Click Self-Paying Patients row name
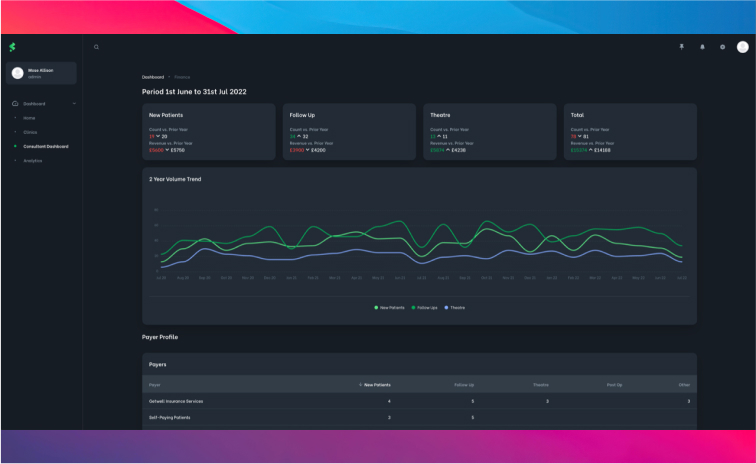756x464 pixels. click(x=169, y=418)
